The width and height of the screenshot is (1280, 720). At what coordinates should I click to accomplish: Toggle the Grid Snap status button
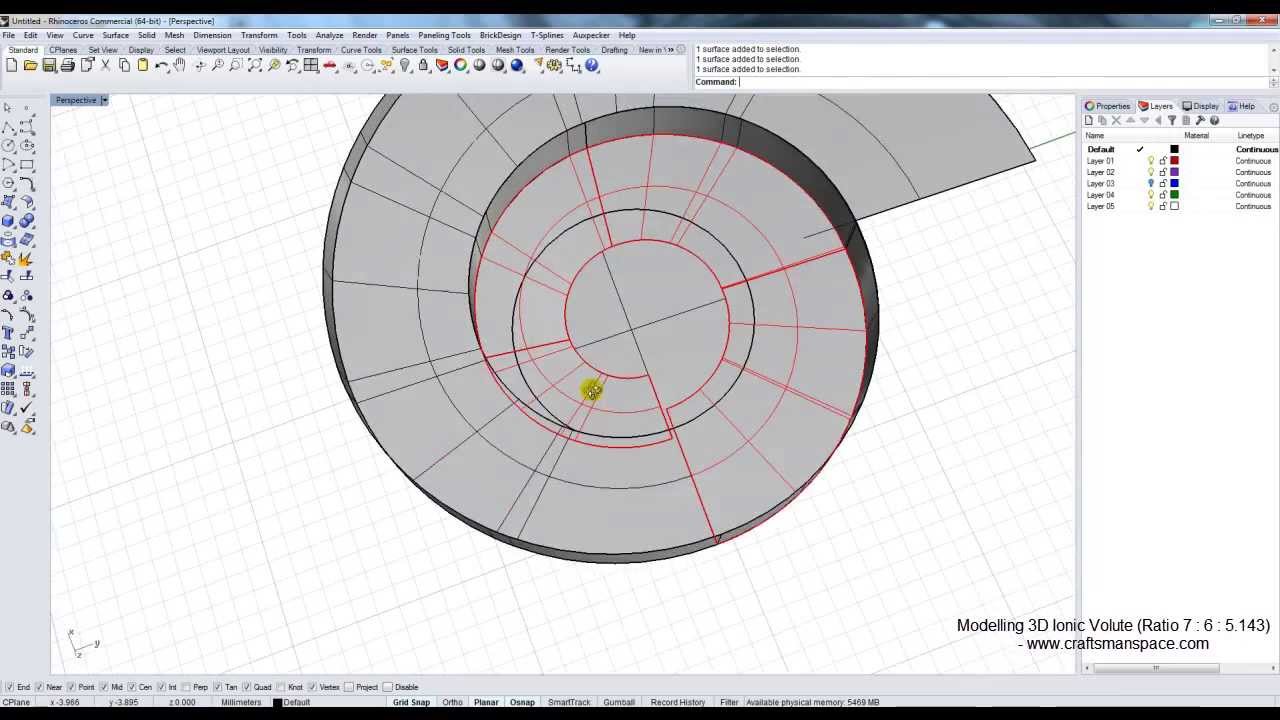(411, 702)
